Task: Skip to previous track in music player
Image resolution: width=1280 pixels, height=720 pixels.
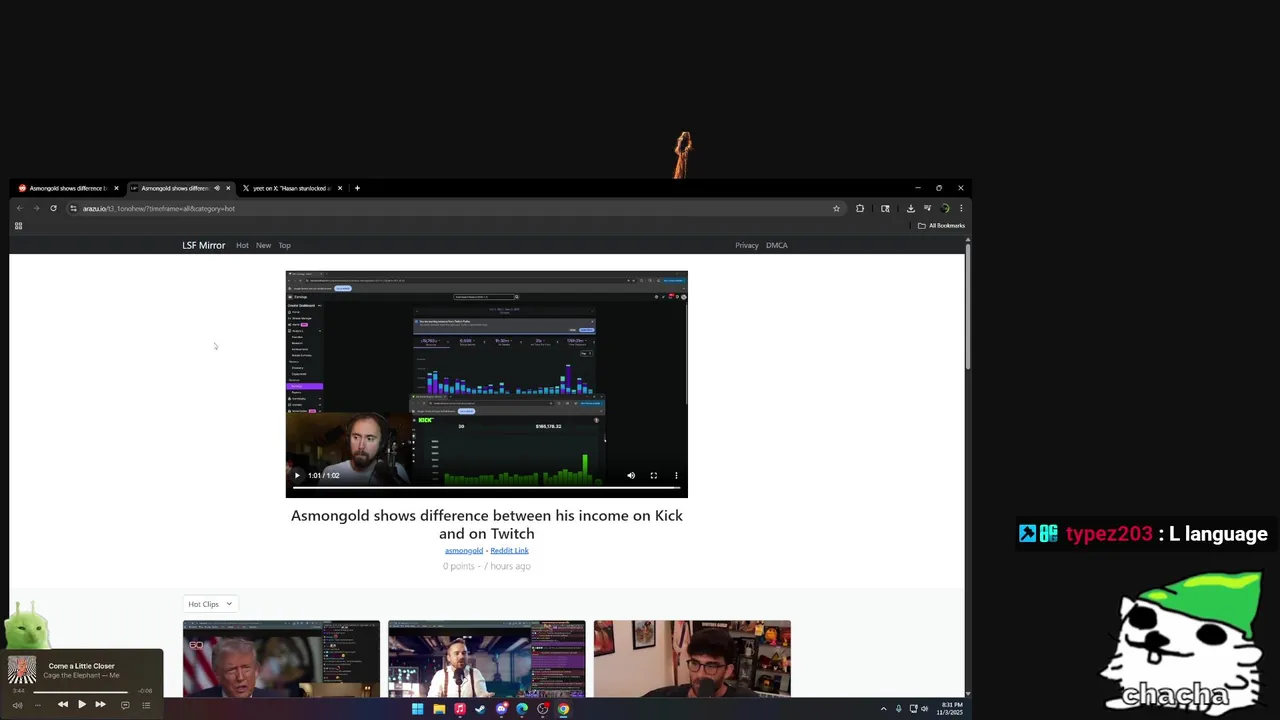Action: click(62, 705)
